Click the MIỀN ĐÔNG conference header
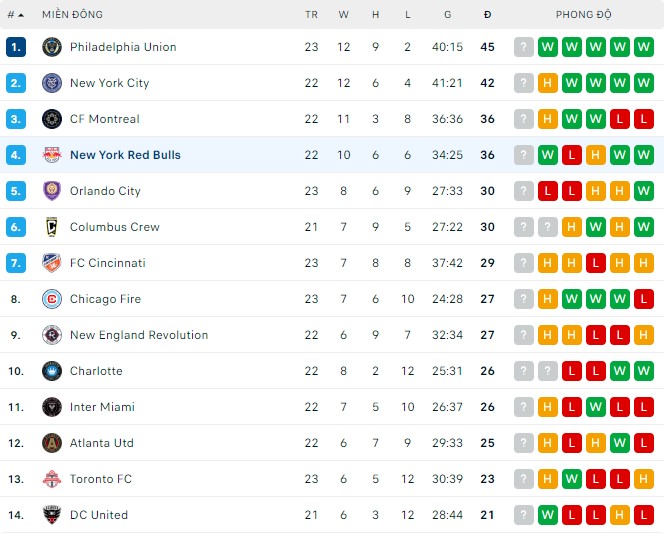Image resolution: width=664 pixels, height=535 pixels. tap(72, 15)
